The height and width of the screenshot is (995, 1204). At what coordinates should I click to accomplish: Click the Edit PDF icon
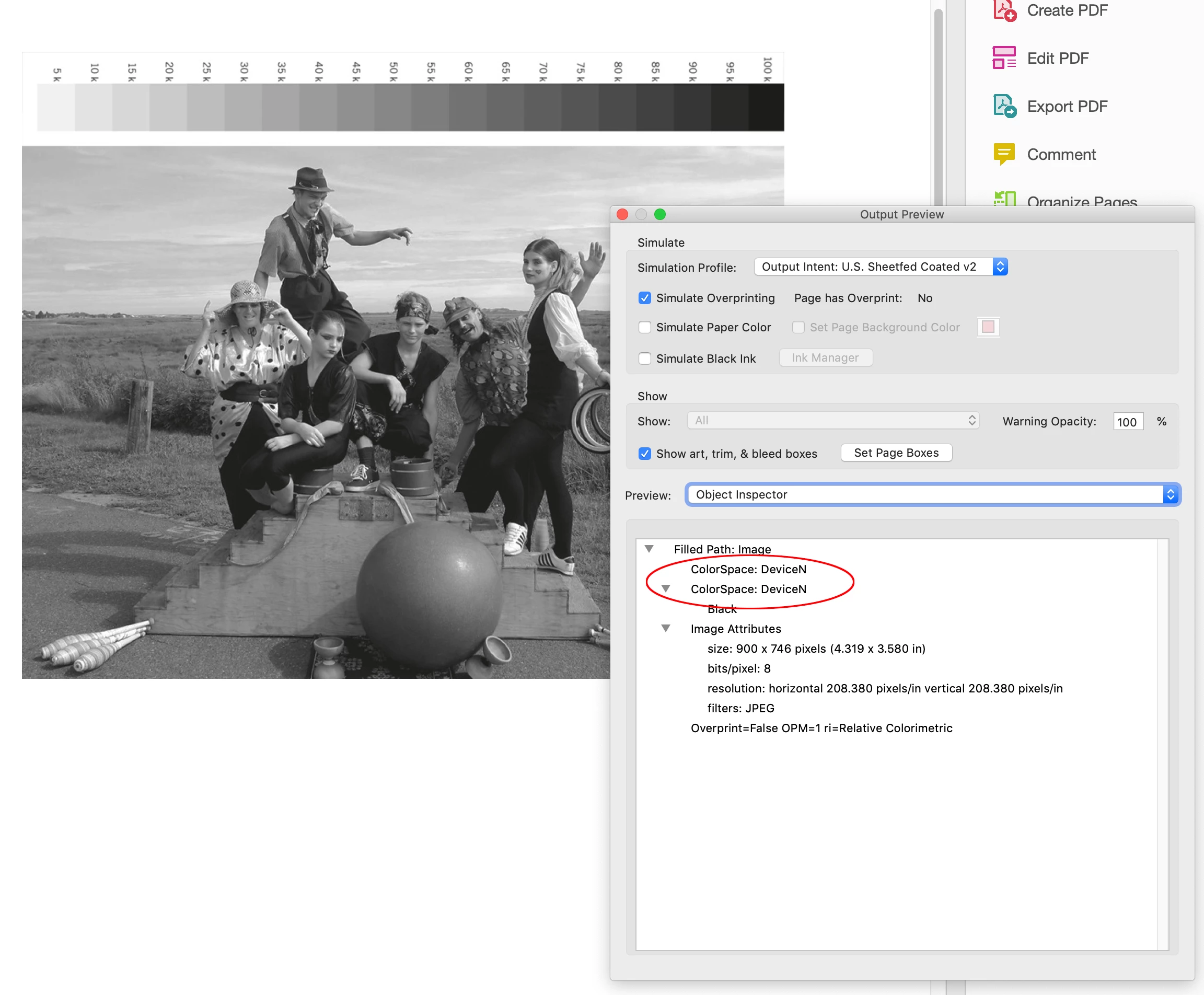coord(1004,58)
